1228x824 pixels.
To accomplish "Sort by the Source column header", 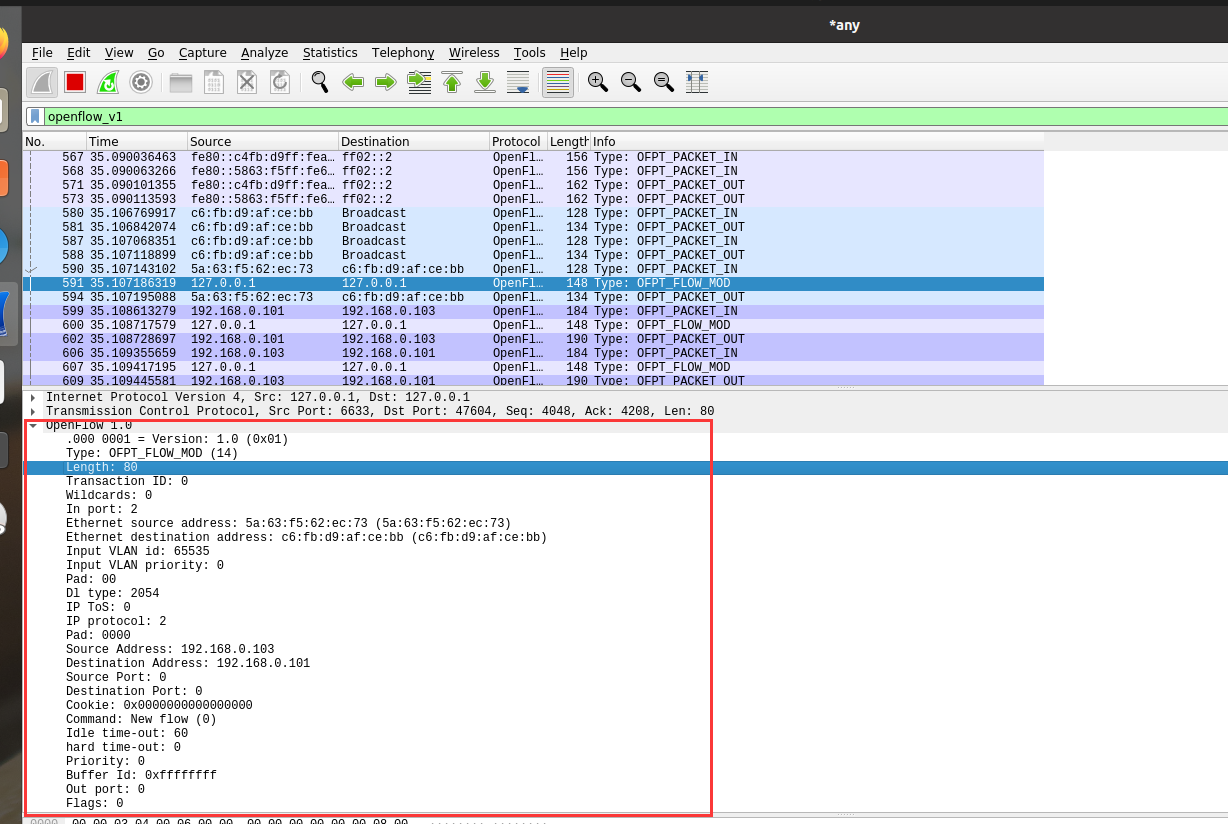I will tap(263, 141).
